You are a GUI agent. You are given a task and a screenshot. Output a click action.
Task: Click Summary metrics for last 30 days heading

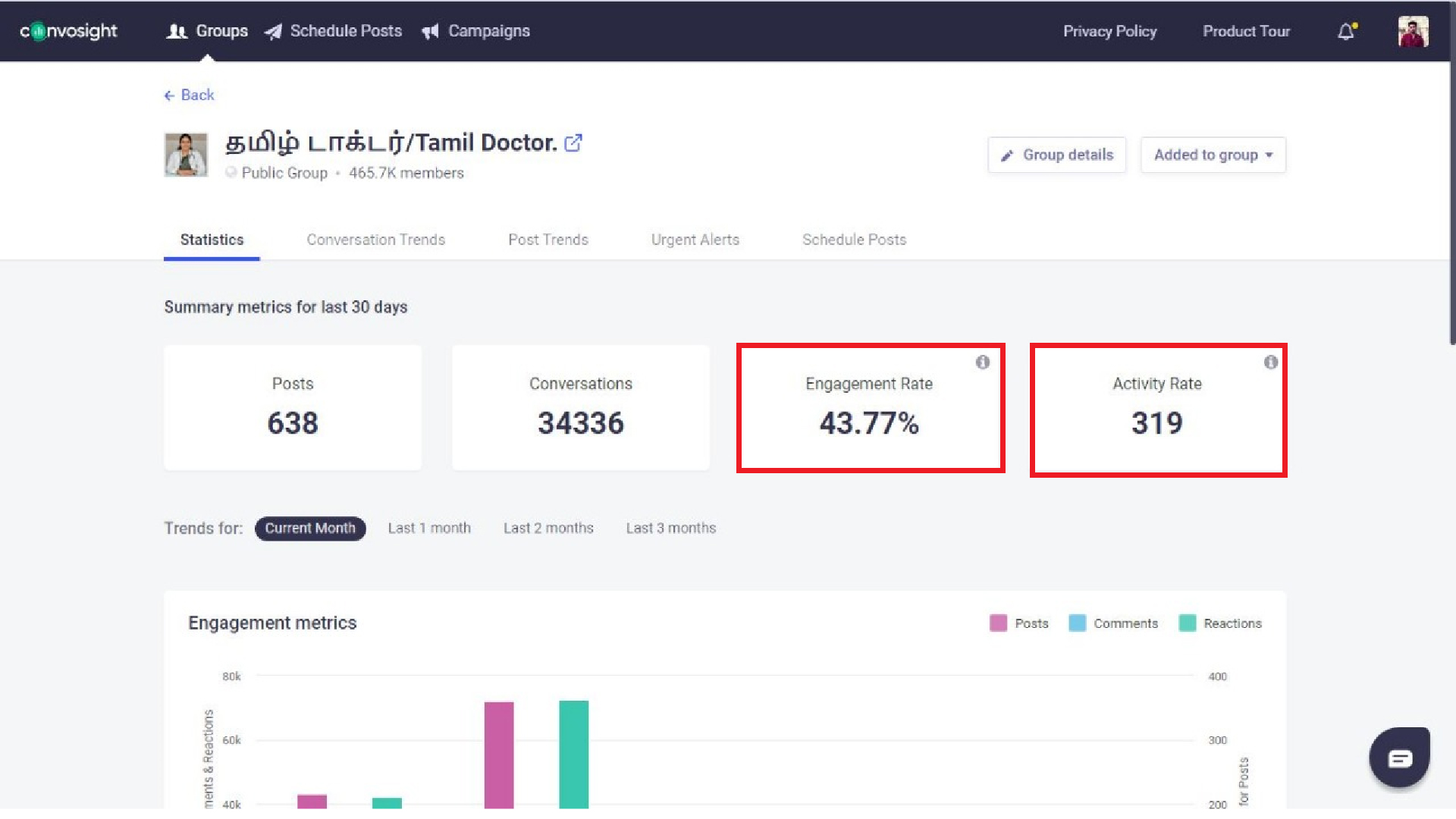coord(286,307)
